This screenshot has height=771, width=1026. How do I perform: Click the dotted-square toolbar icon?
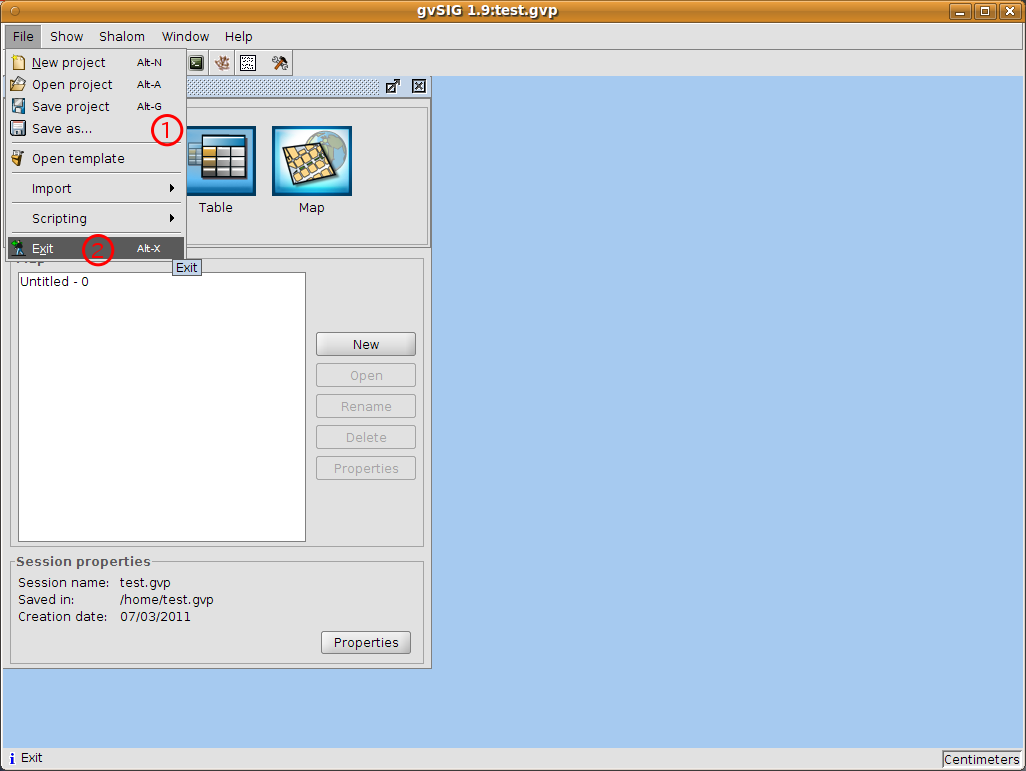(248, 63)
